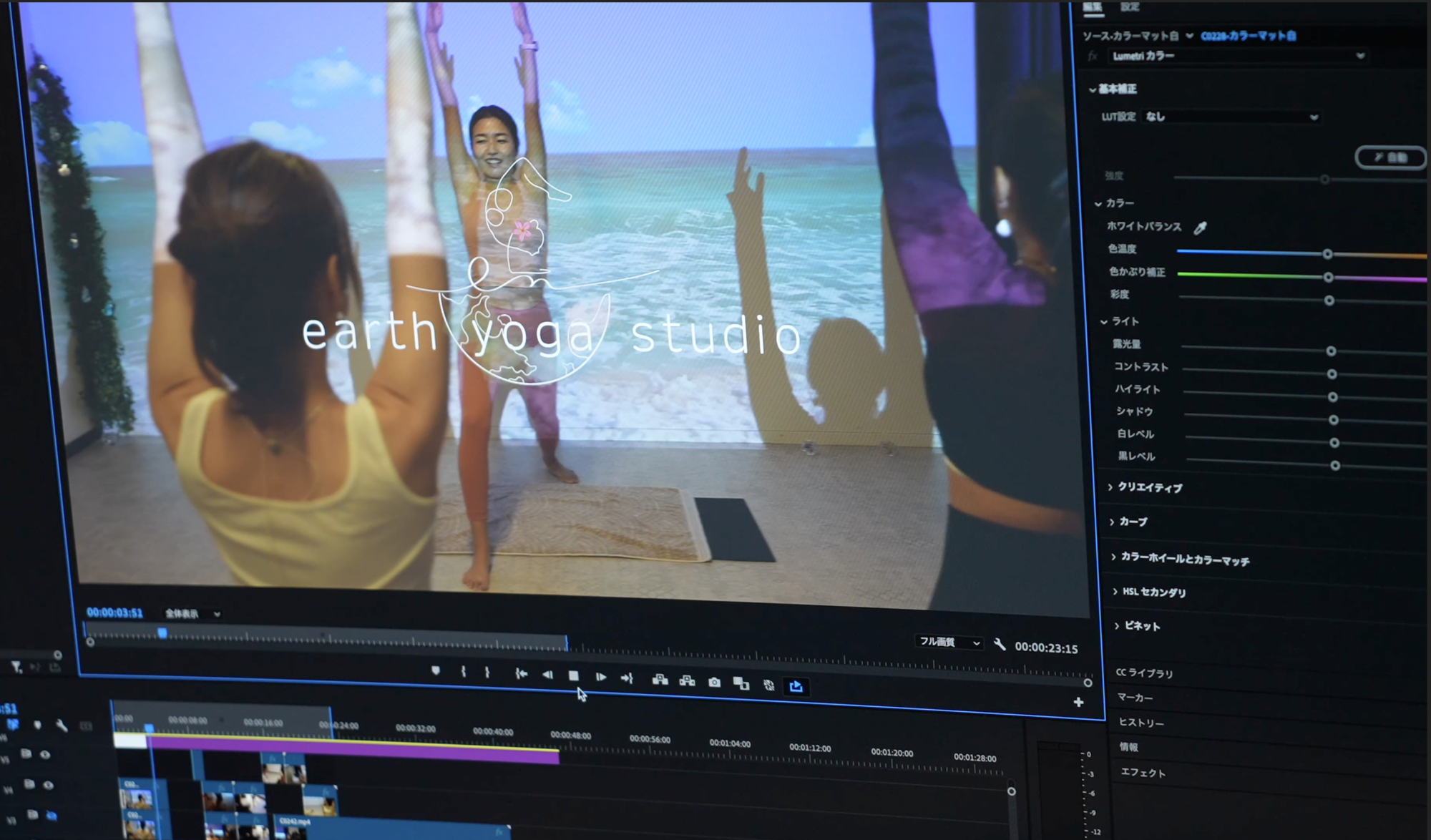Open the CC ライブラリ panel
The height and width of the screenshot is (840, 1431).
1145,673
